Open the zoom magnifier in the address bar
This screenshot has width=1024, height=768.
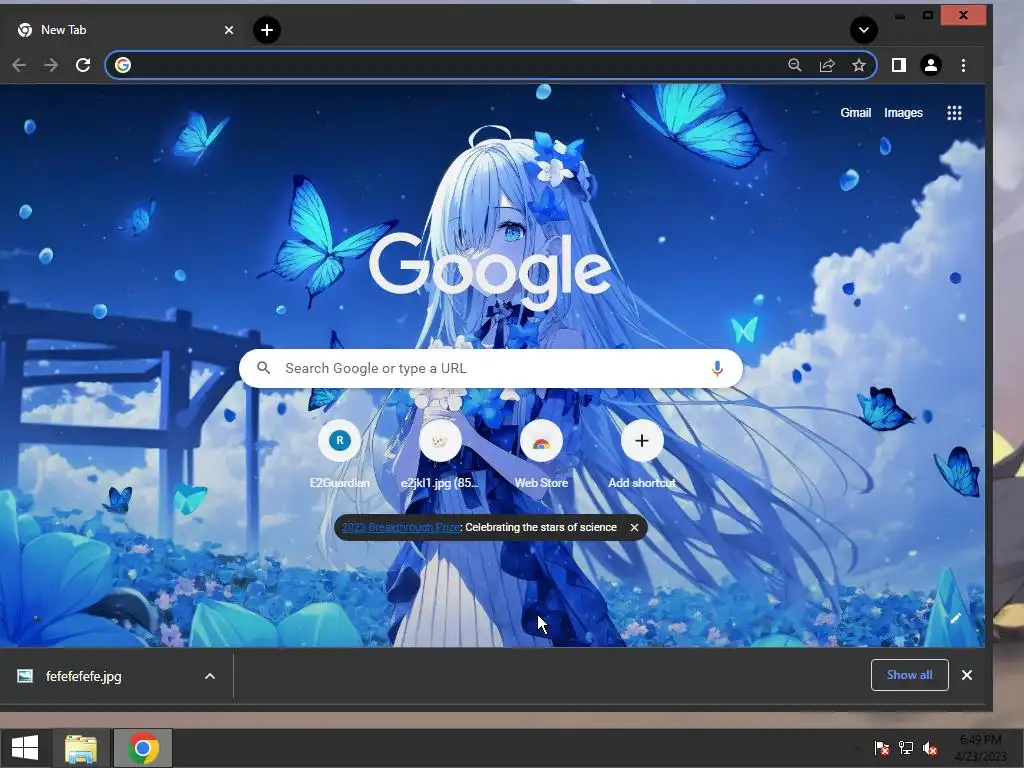(x=795, y=65)
